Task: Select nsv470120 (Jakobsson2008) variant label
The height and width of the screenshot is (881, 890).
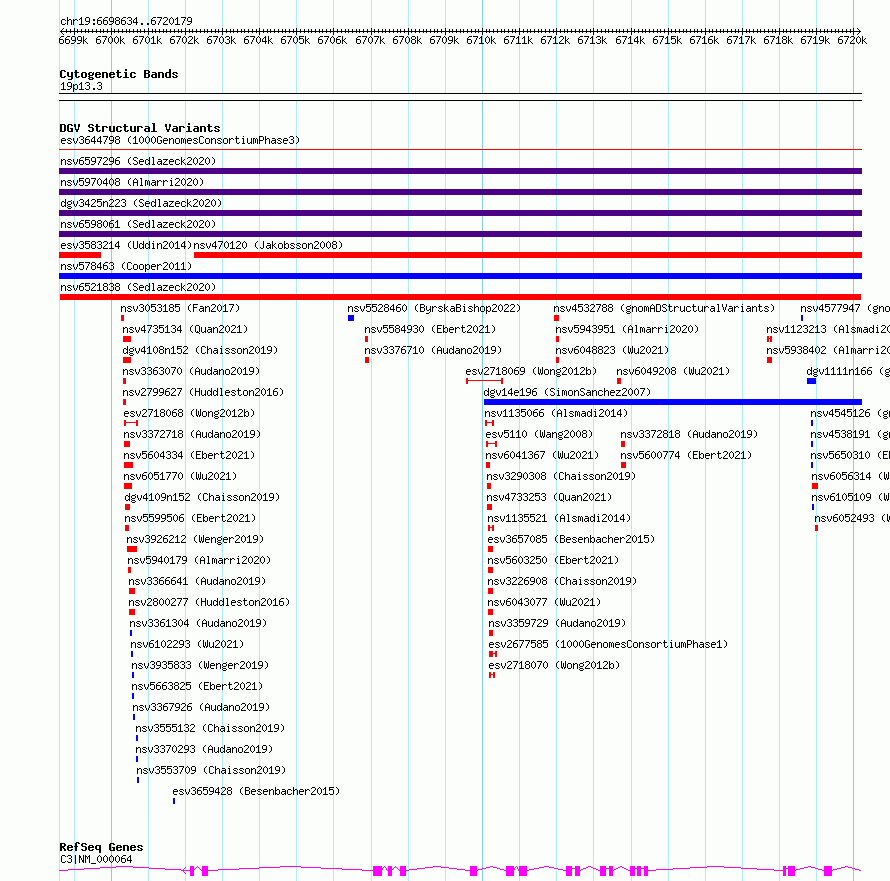Action: 268,245
